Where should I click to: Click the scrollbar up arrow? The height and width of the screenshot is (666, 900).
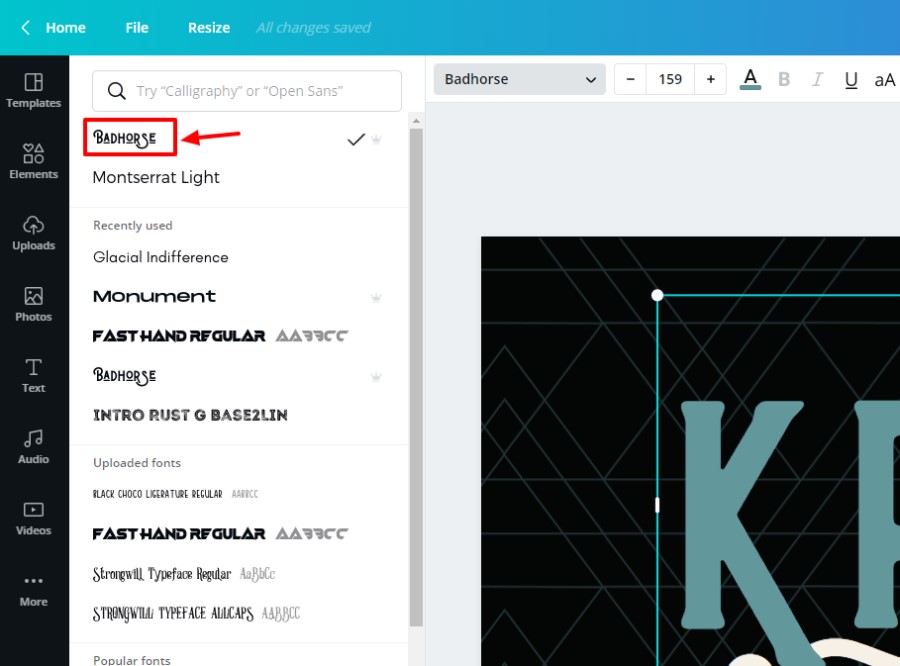pos(416,121)
